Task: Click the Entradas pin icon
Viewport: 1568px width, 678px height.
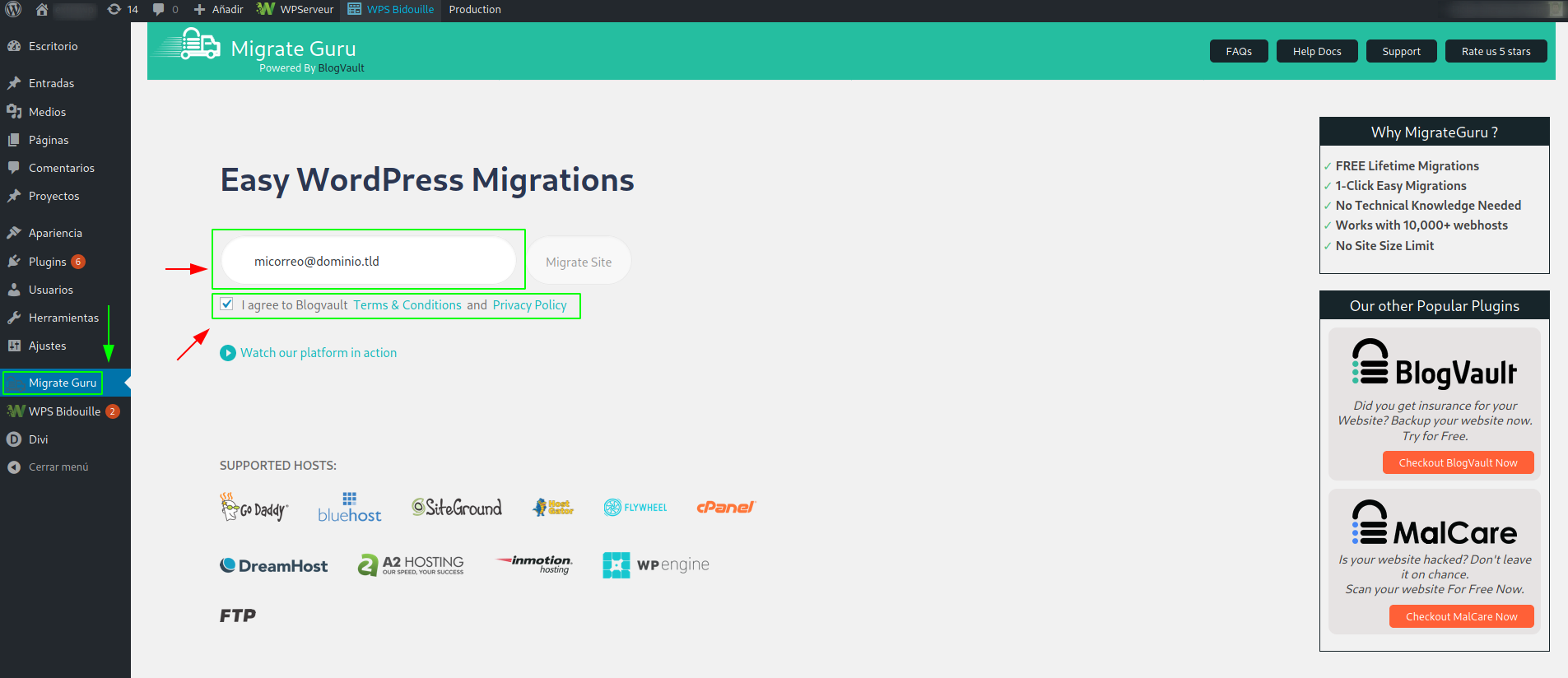Action: (14, 83)
